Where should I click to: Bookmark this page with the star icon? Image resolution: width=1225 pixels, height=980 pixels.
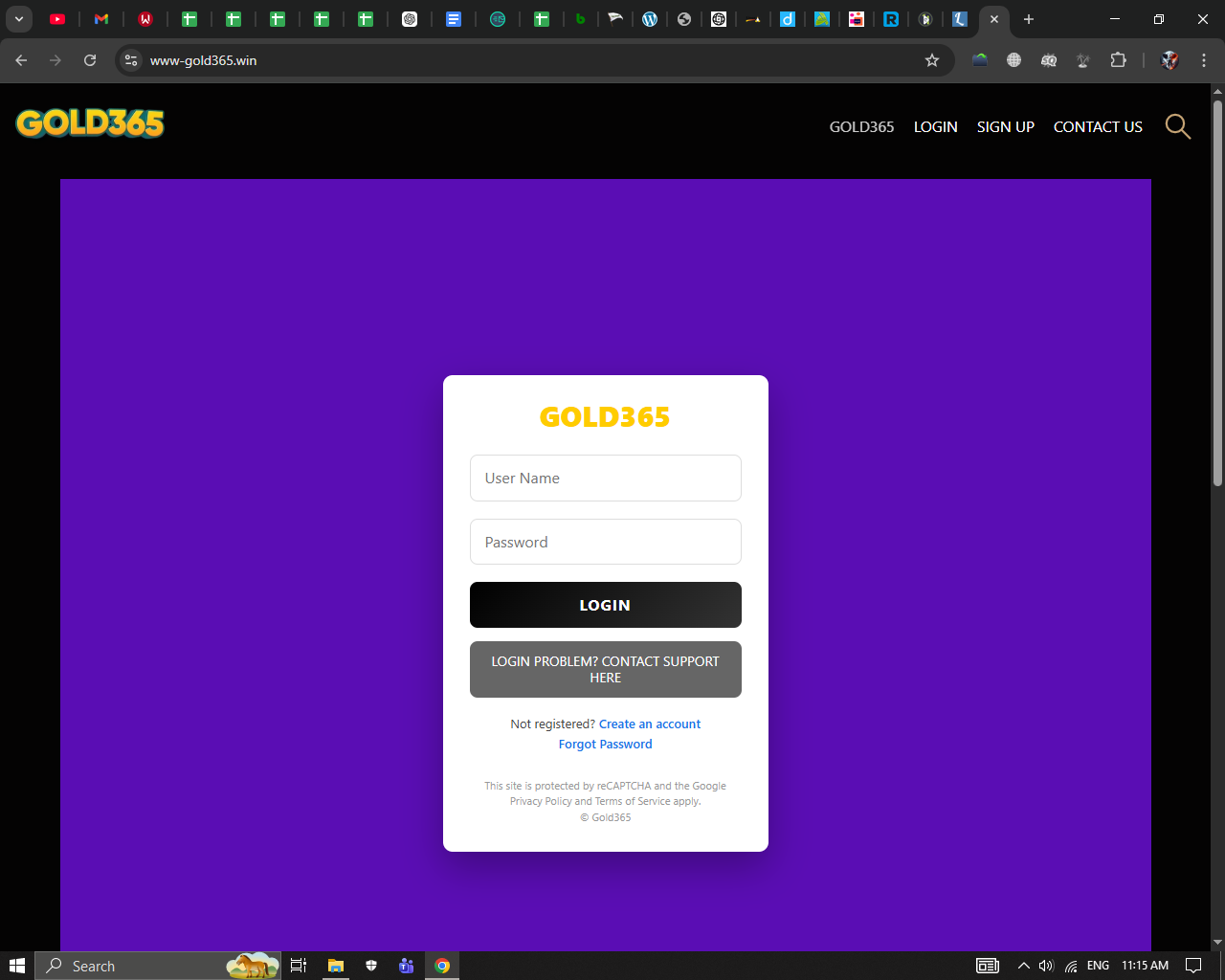tap(932, 60)
